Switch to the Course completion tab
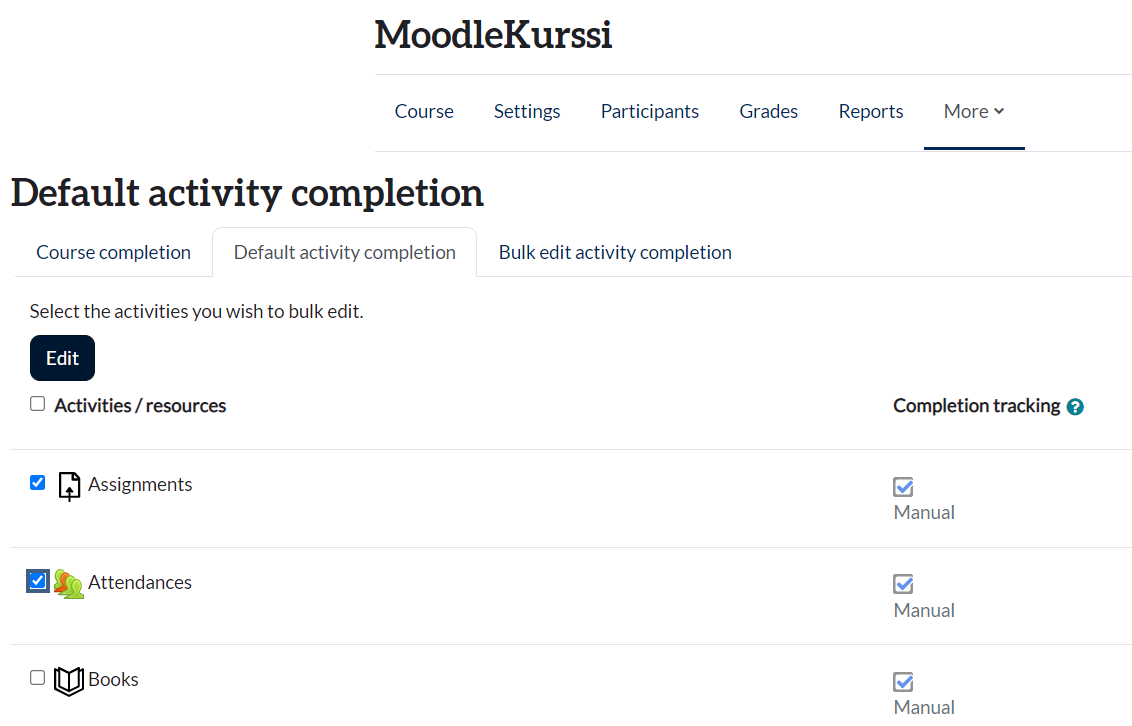Screen dimensions: 1132x726 [x=113, y=253]
